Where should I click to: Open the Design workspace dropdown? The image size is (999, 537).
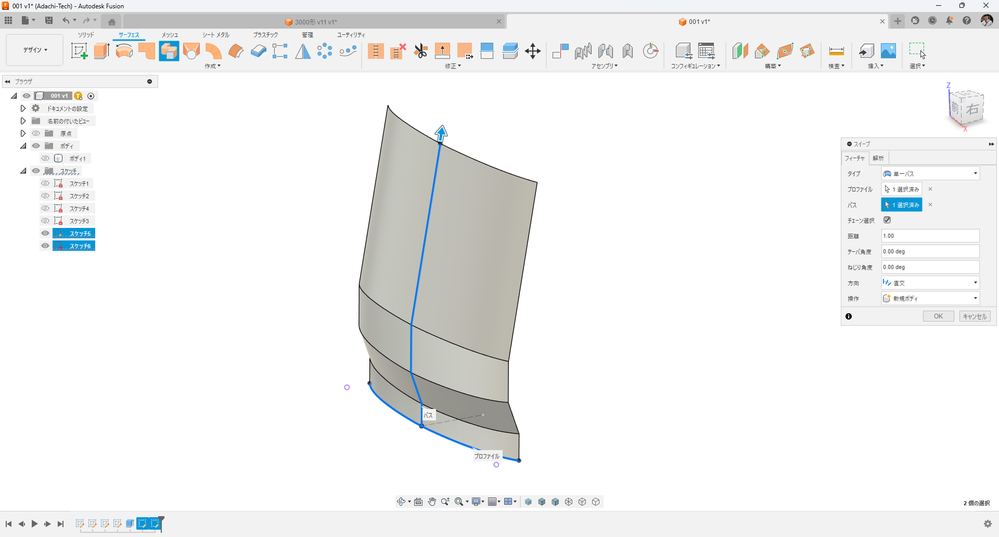pos(35,50)
